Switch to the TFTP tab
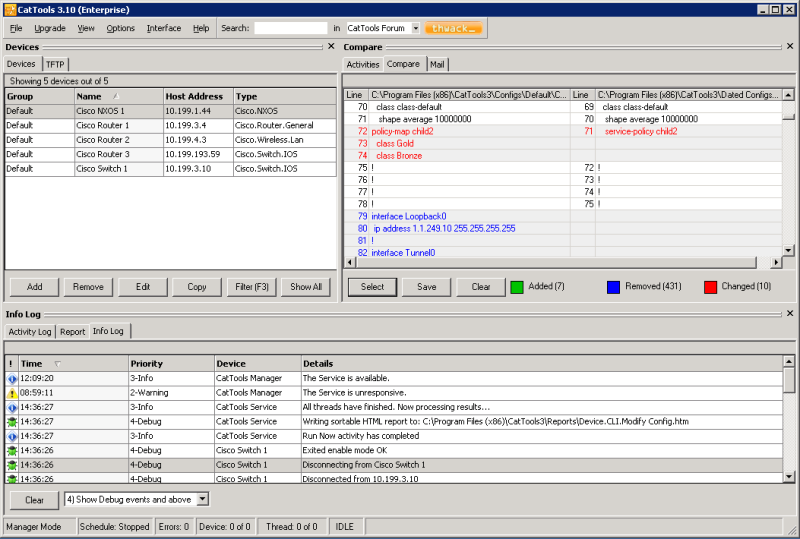The height and width of the screenshot is (539, 800). click(55, 64)
